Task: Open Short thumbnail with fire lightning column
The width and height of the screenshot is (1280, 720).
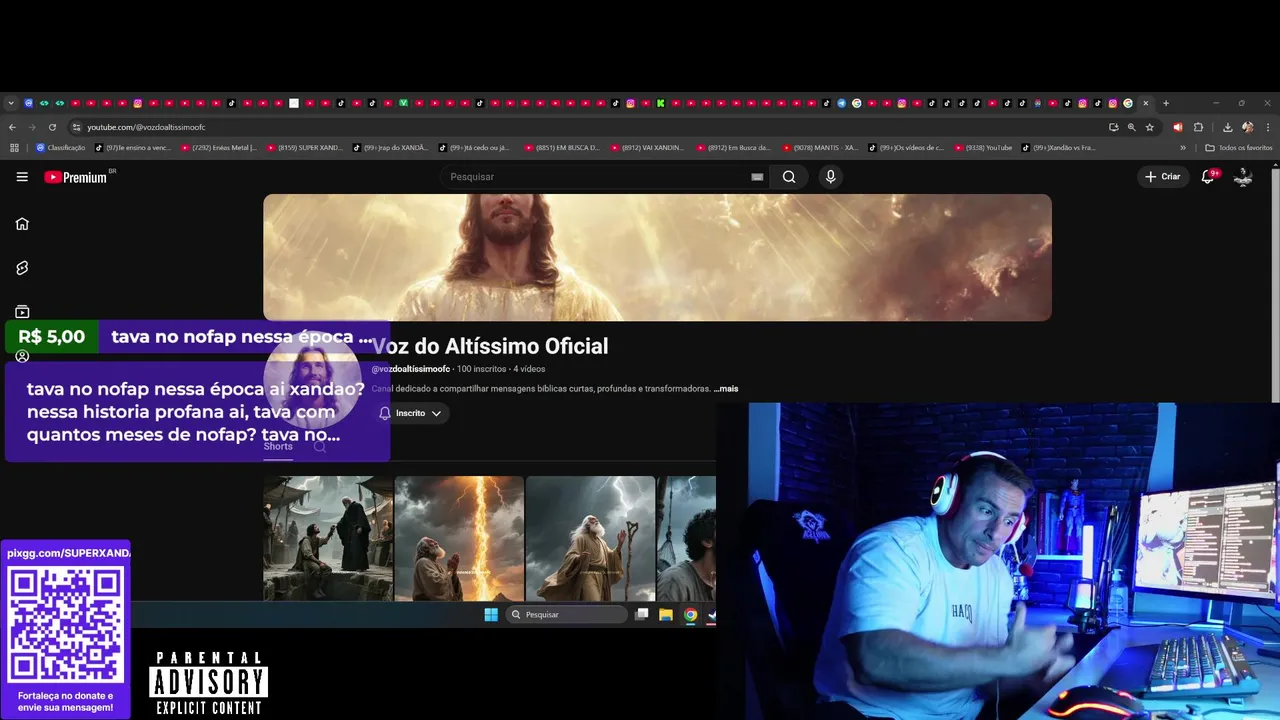Action: pos(459,538)
